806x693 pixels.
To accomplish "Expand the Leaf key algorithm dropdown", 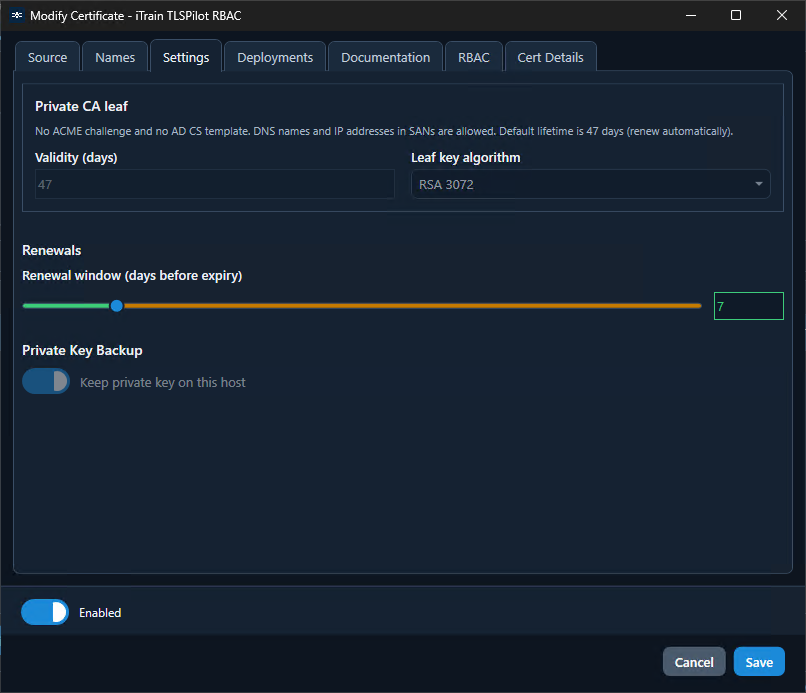I will 591,184.
